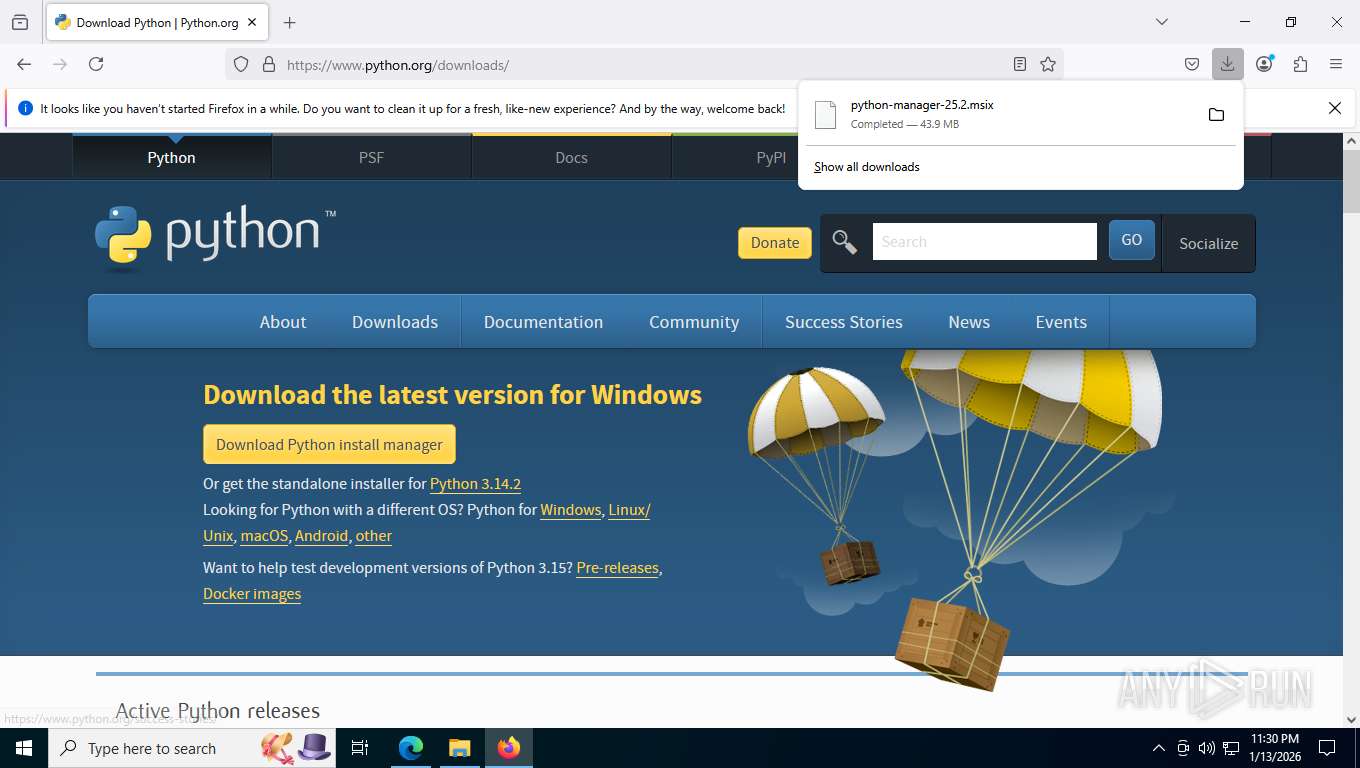Follow the other platforms link
This screenshot has width=1360, height=768.
[x=373, y=536]
